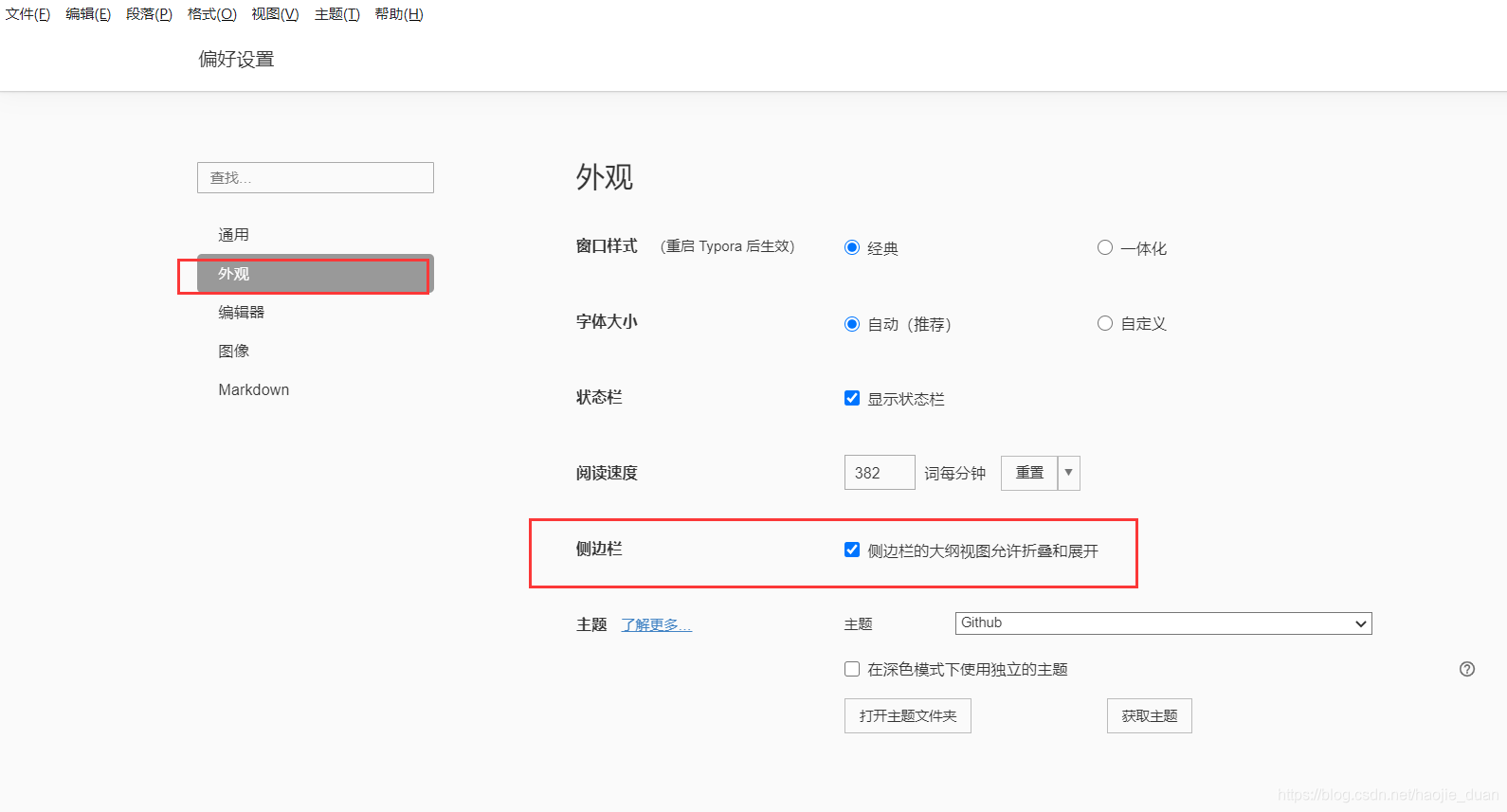
Task: Open the Github theme dropdown
Action: 1163,623
